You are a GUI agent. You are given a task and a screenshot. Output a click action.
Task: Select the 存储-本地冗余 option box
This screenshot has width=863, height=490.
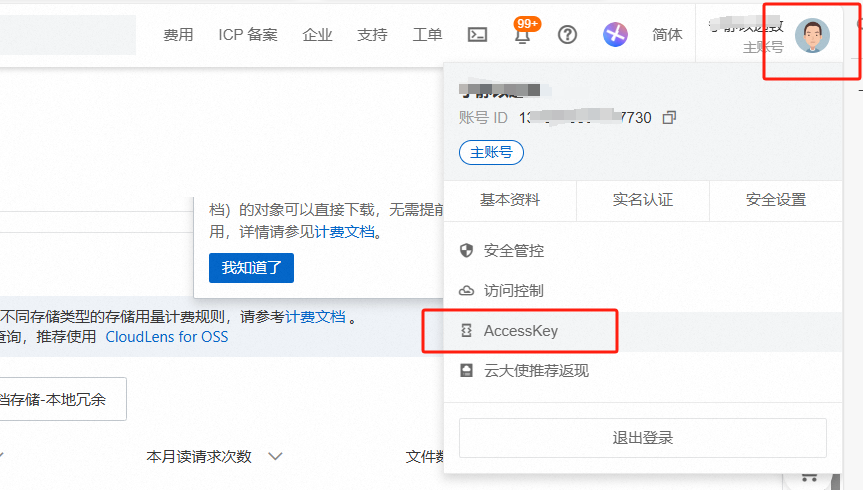coord(62,399)
